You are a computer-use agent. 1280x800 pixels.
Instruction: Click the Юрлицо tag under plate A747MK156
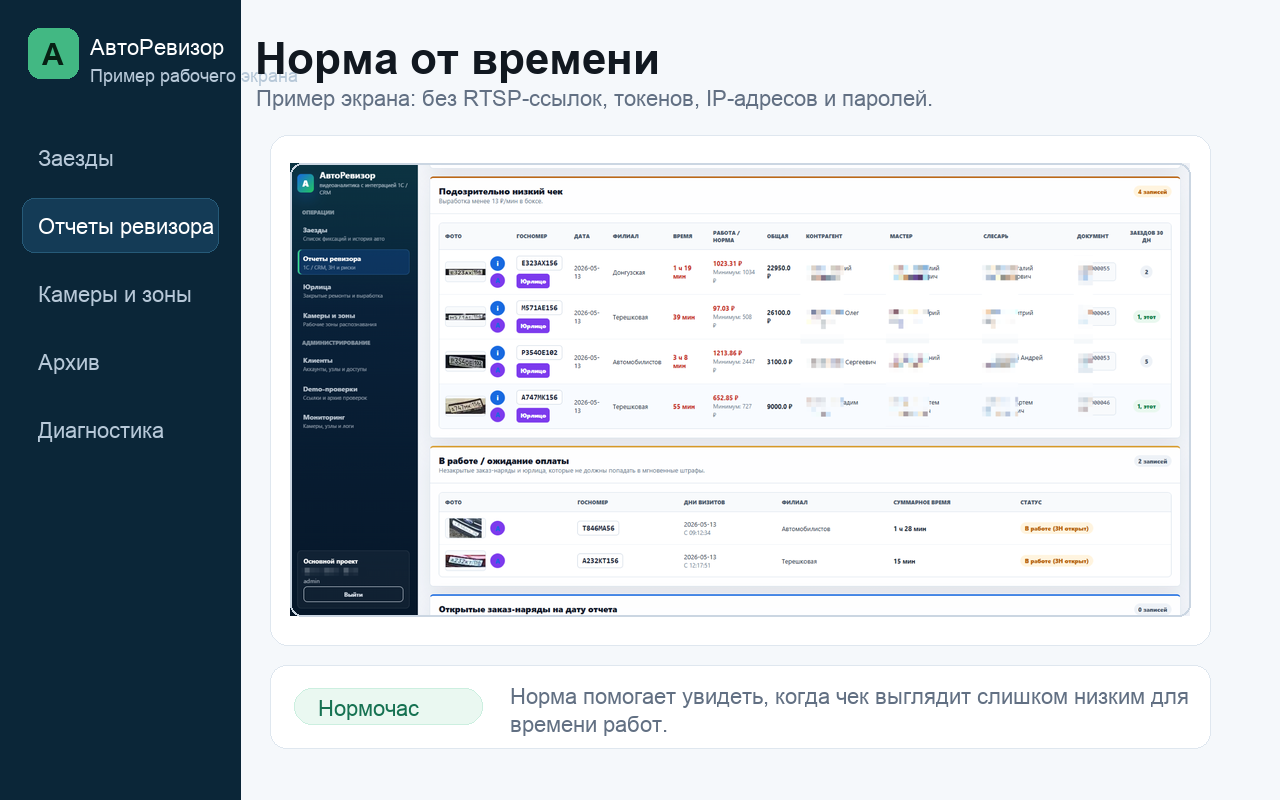tap(533, 416)
